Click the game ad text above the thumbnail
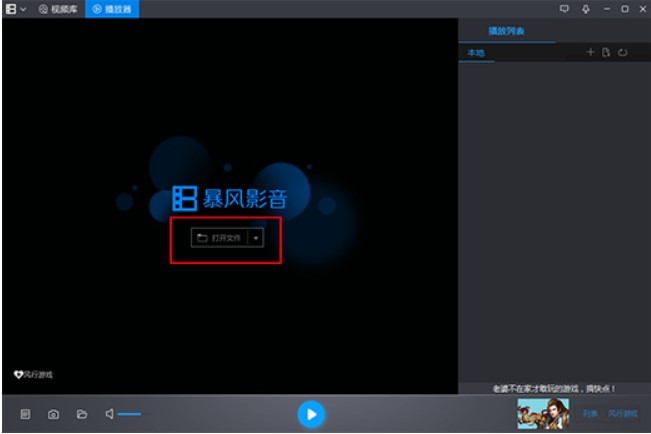Screen dimensions: 651x434 coord(554,389)
